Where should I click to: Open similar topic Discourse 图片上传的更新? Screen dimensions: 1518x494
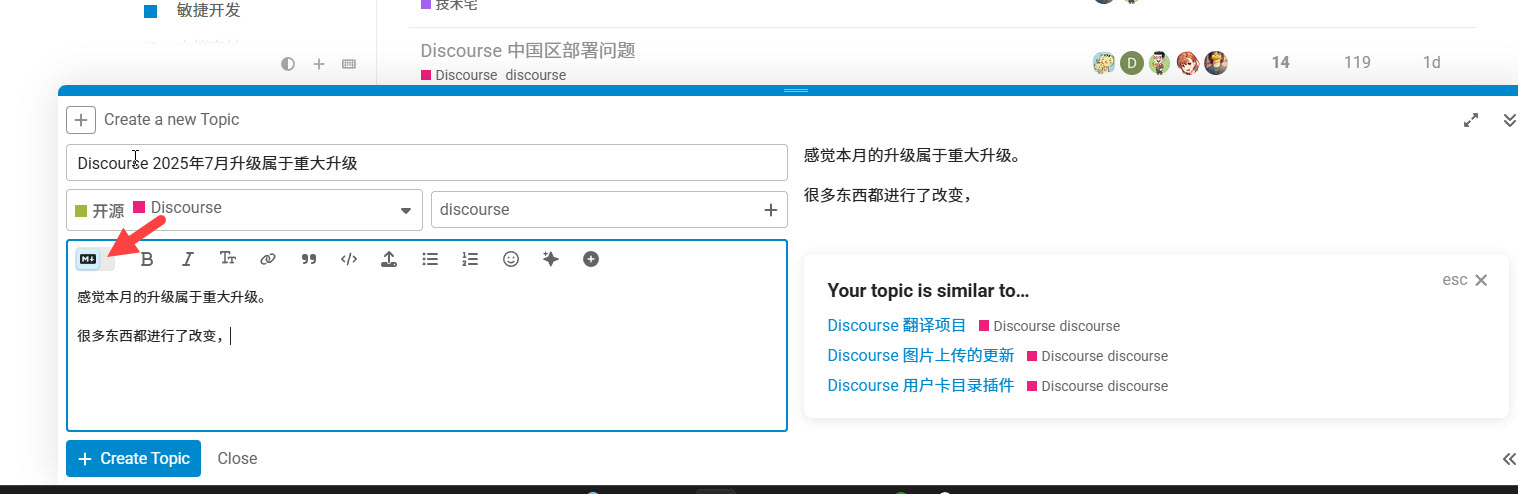[921, 355]
